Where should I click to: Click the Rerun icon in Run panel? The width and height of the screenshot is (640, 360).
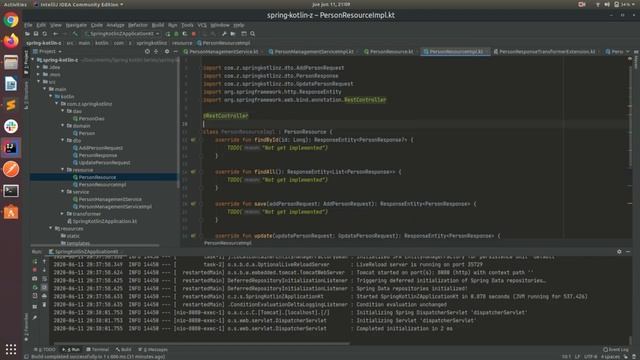click(35, 261)
